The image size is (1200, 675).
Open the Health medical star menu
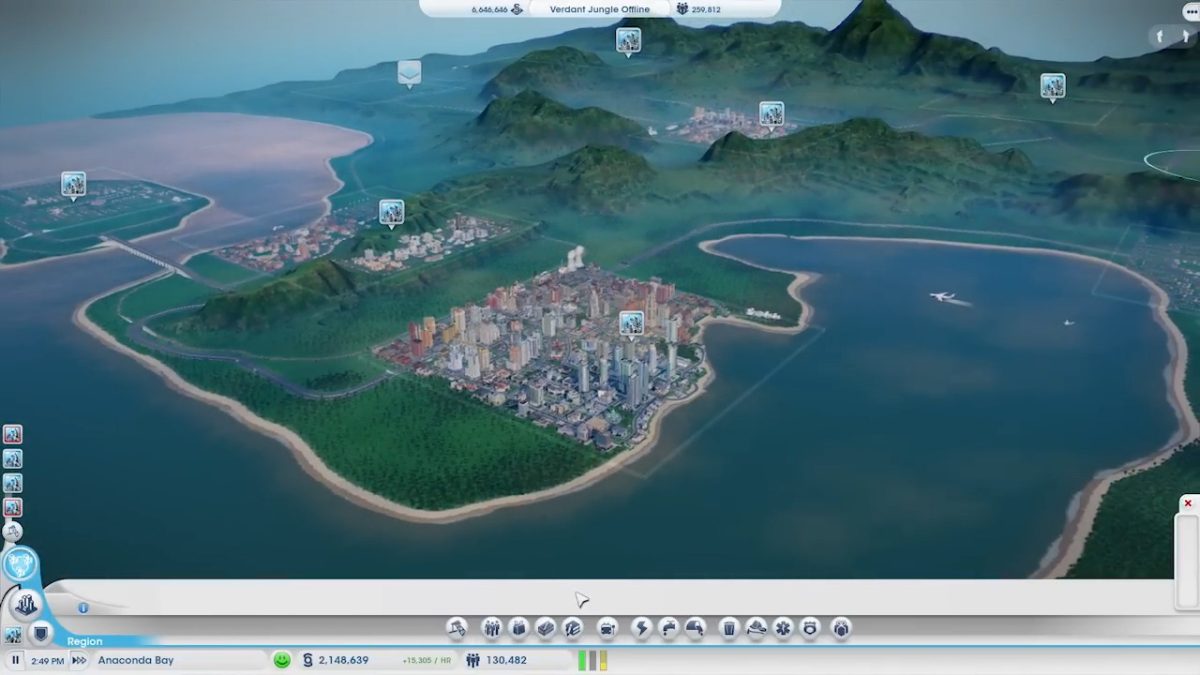783,628
